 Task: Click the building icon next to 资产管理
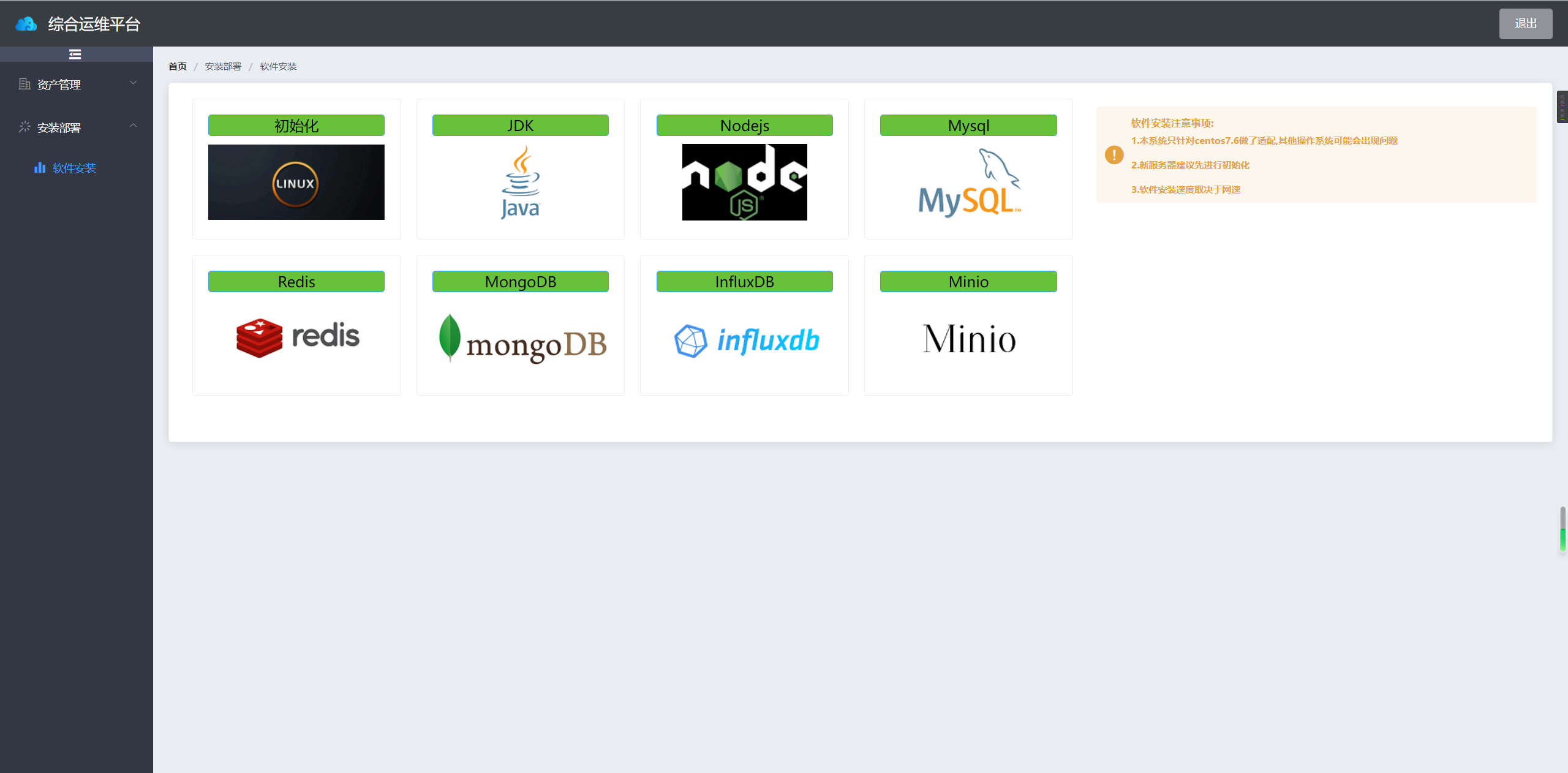[x=24, y=83]
